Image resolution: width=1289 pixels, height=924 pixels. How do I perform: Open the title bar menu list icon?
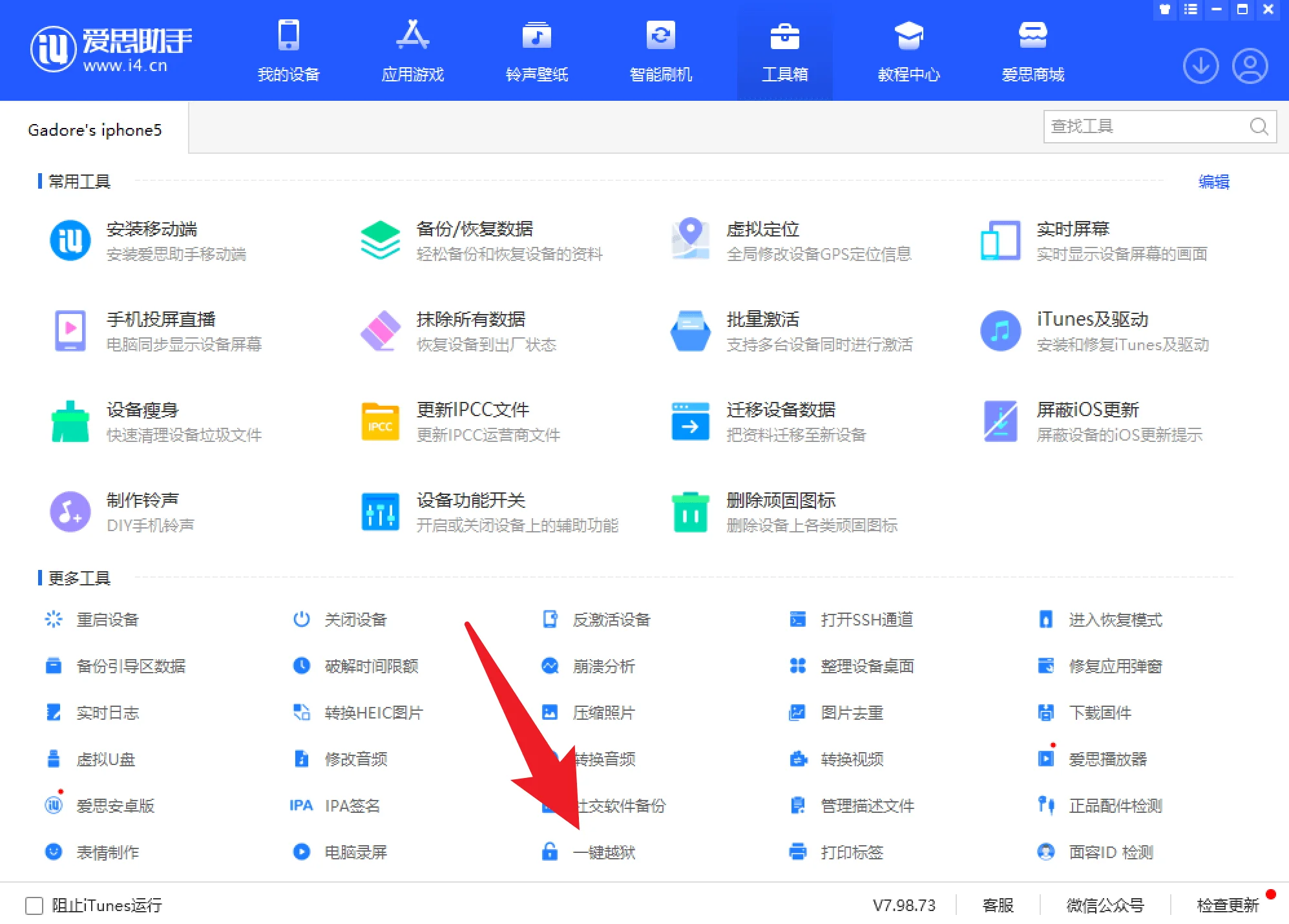(1190, 10)
